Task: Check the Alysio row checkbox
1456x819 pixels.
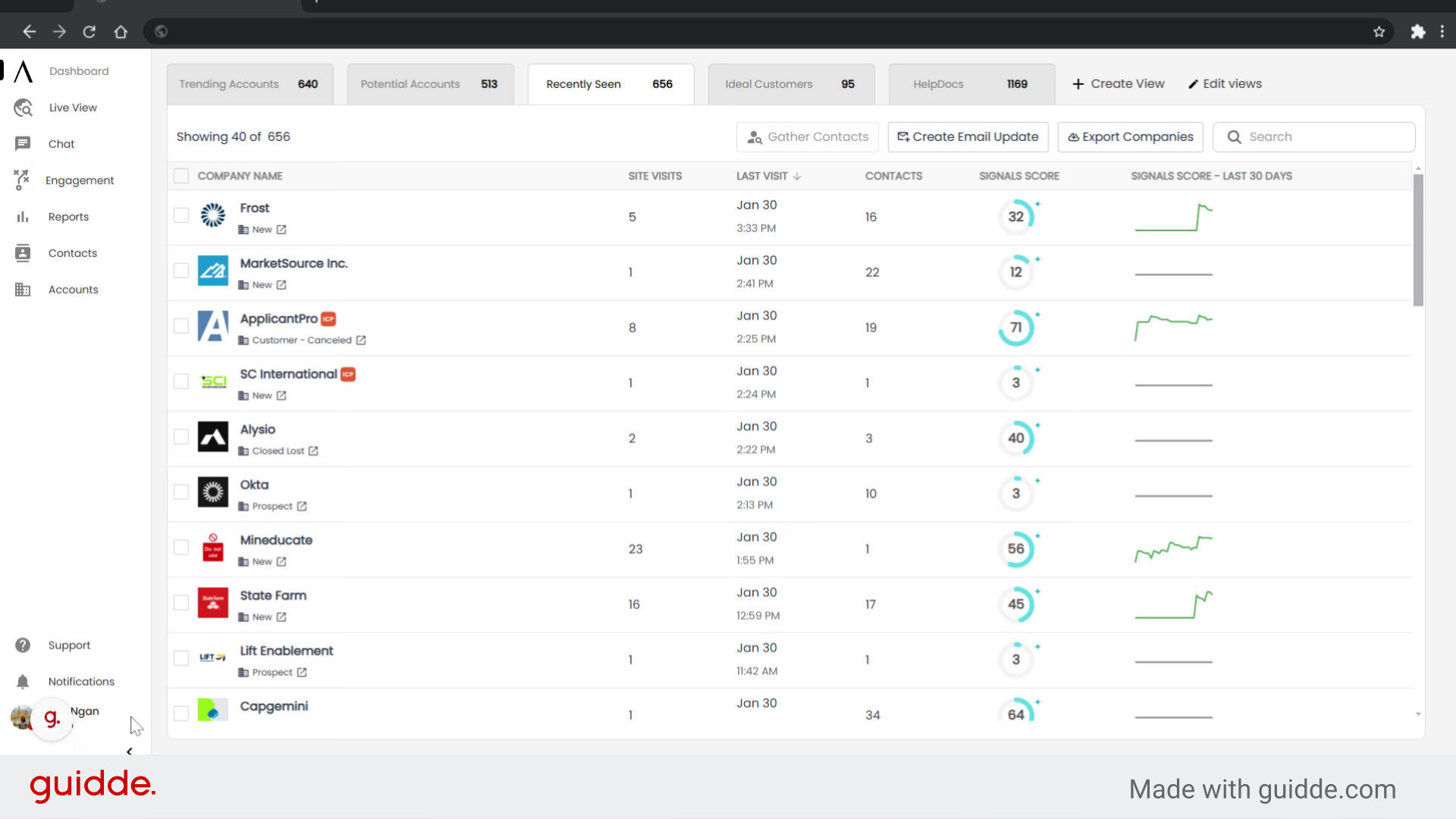Action: 181,437
